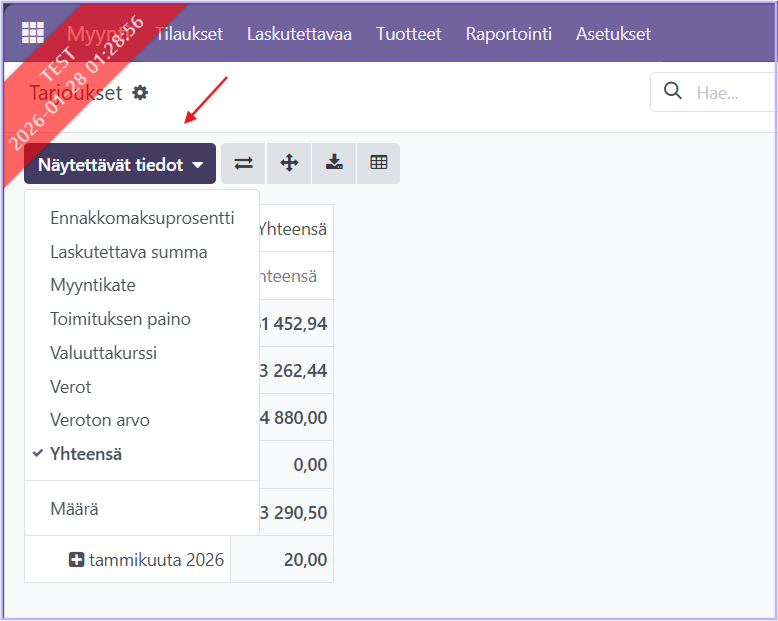Click the flip axis arrows icon
Viewport: 778px width, 621px height.
pyautogui.click(x=243, y=163)
